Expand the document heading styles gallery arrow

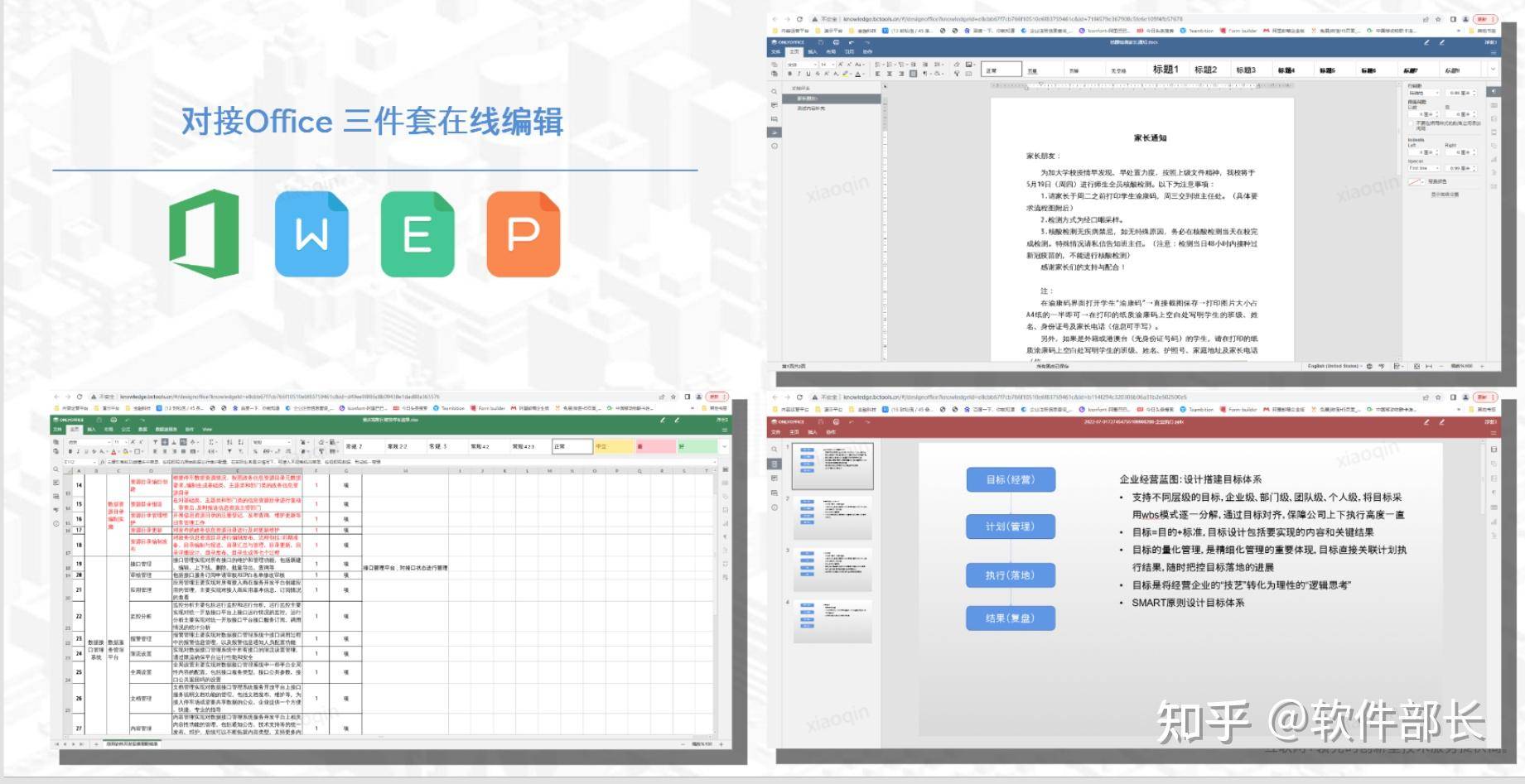1493,69
